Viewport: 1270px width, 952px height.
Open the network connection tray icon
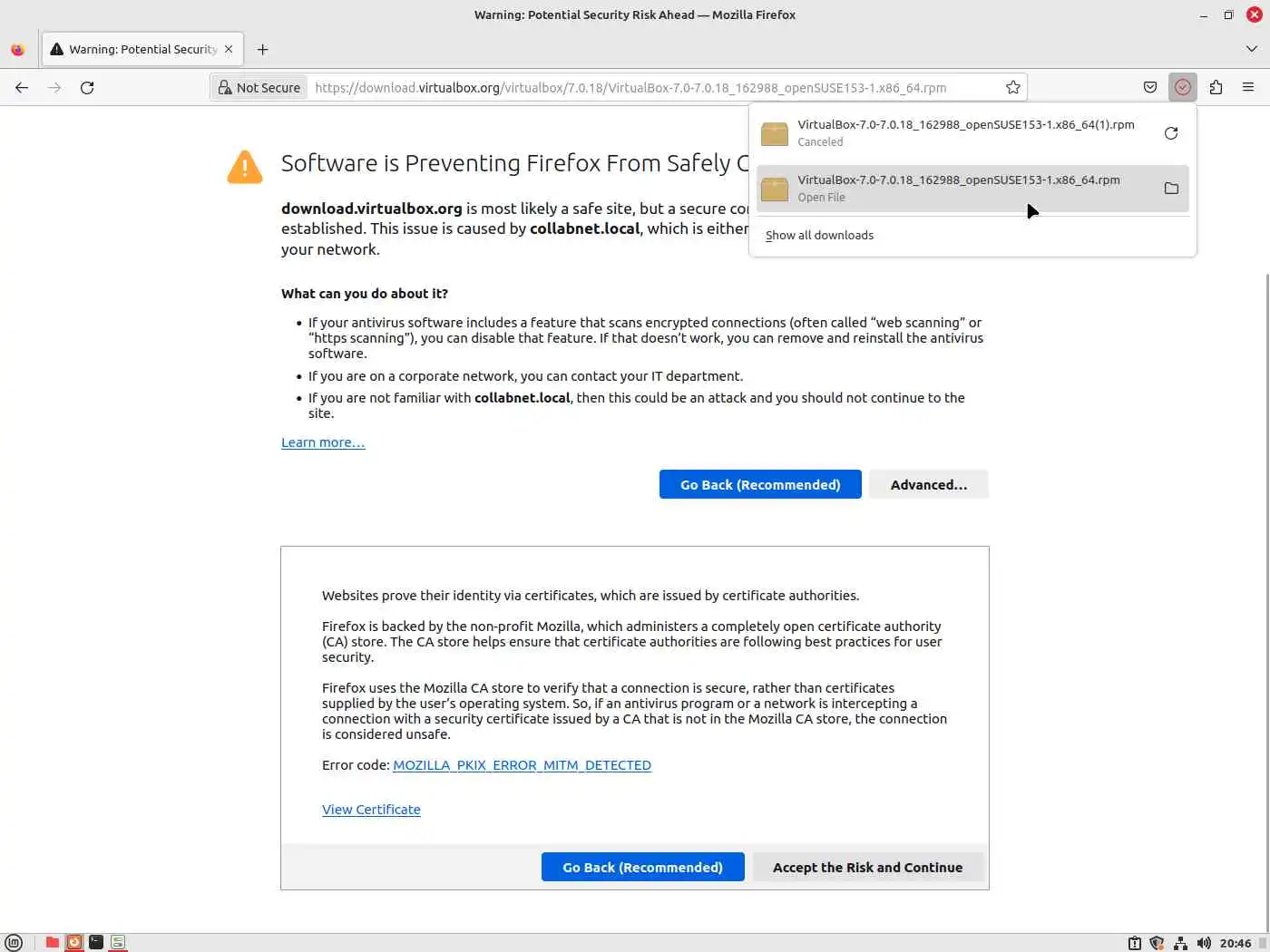click(1180, 943)
